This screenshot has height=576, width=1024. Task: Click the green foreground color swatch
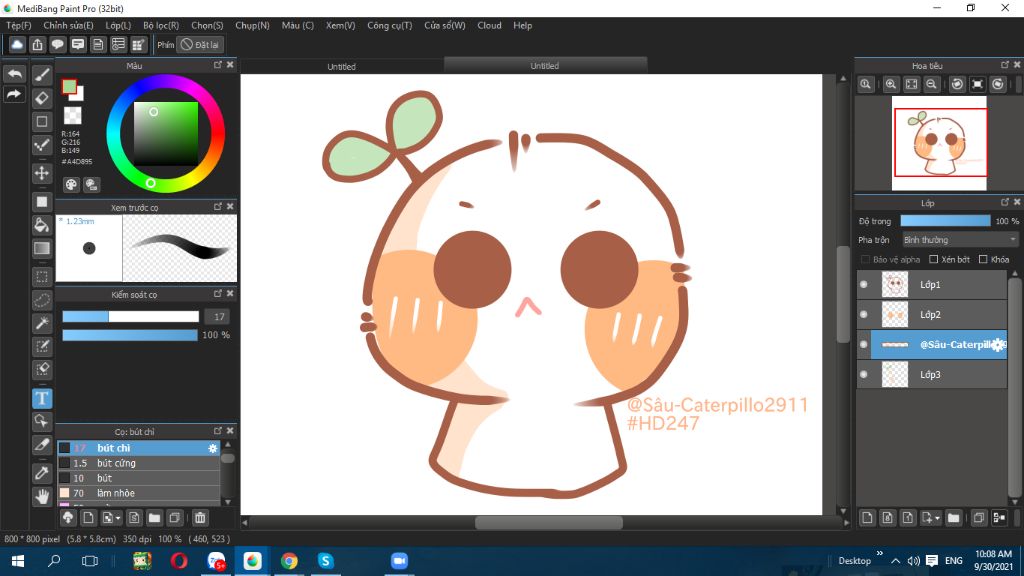click(69, 87)
